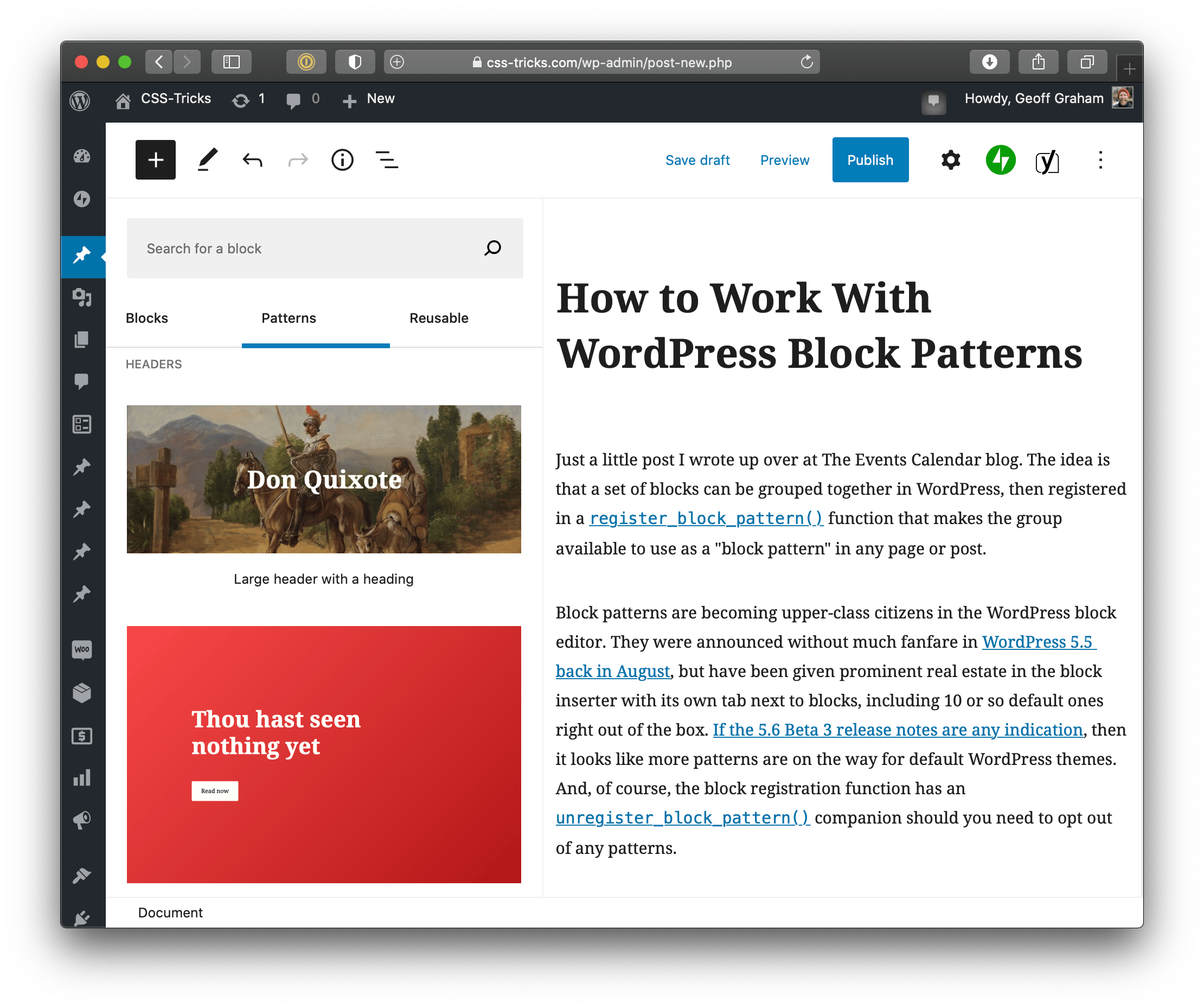Select the Patterns tab

[x=289, y=318]
